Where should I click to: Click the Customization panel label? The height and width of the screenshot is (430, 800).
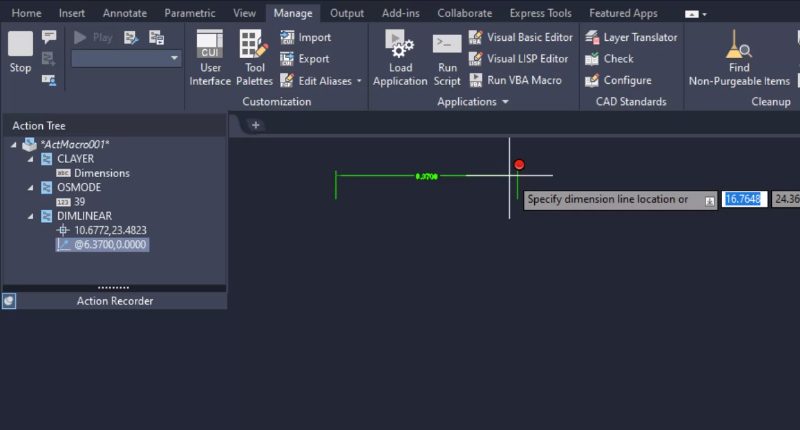pyautogui.click(x=277, y=102)
